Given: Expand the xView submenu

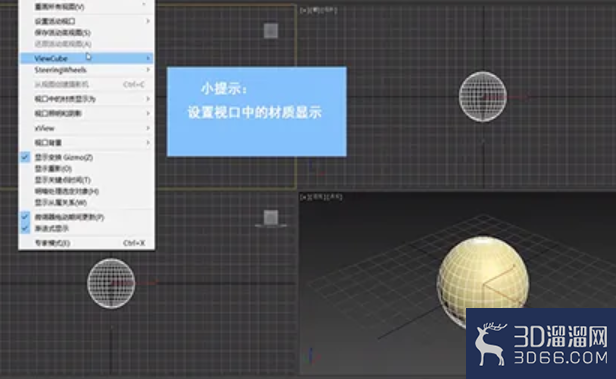Looking at the screenshot, I should click(x=86, y=128).
